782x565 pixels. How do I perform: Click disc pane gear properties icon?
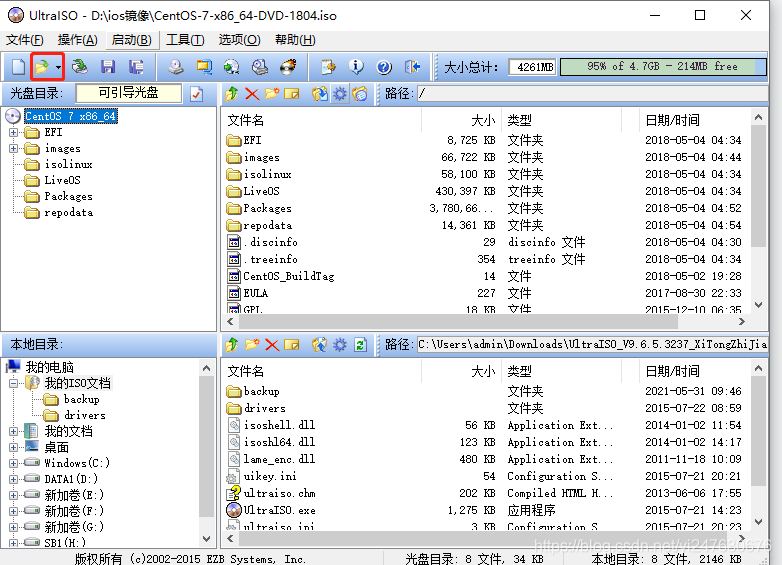[340, 94]
